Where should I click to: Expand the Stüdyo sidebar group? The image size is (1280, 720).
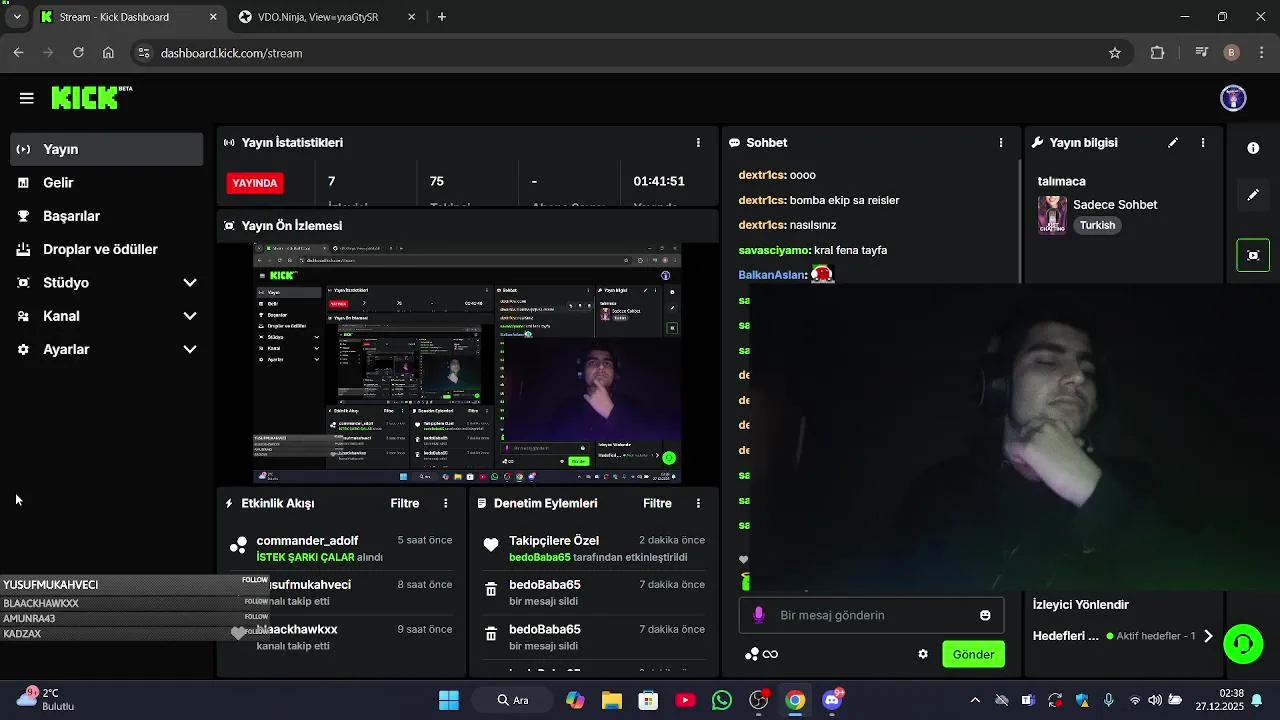(x=107, y=282)
